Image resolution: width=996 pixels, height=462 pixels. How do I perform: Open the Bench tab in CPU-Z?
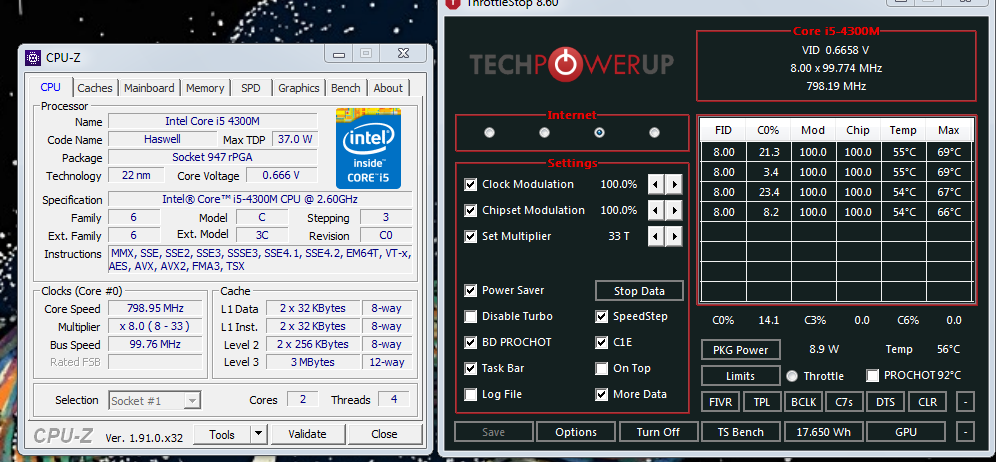[x=346, y=88]
